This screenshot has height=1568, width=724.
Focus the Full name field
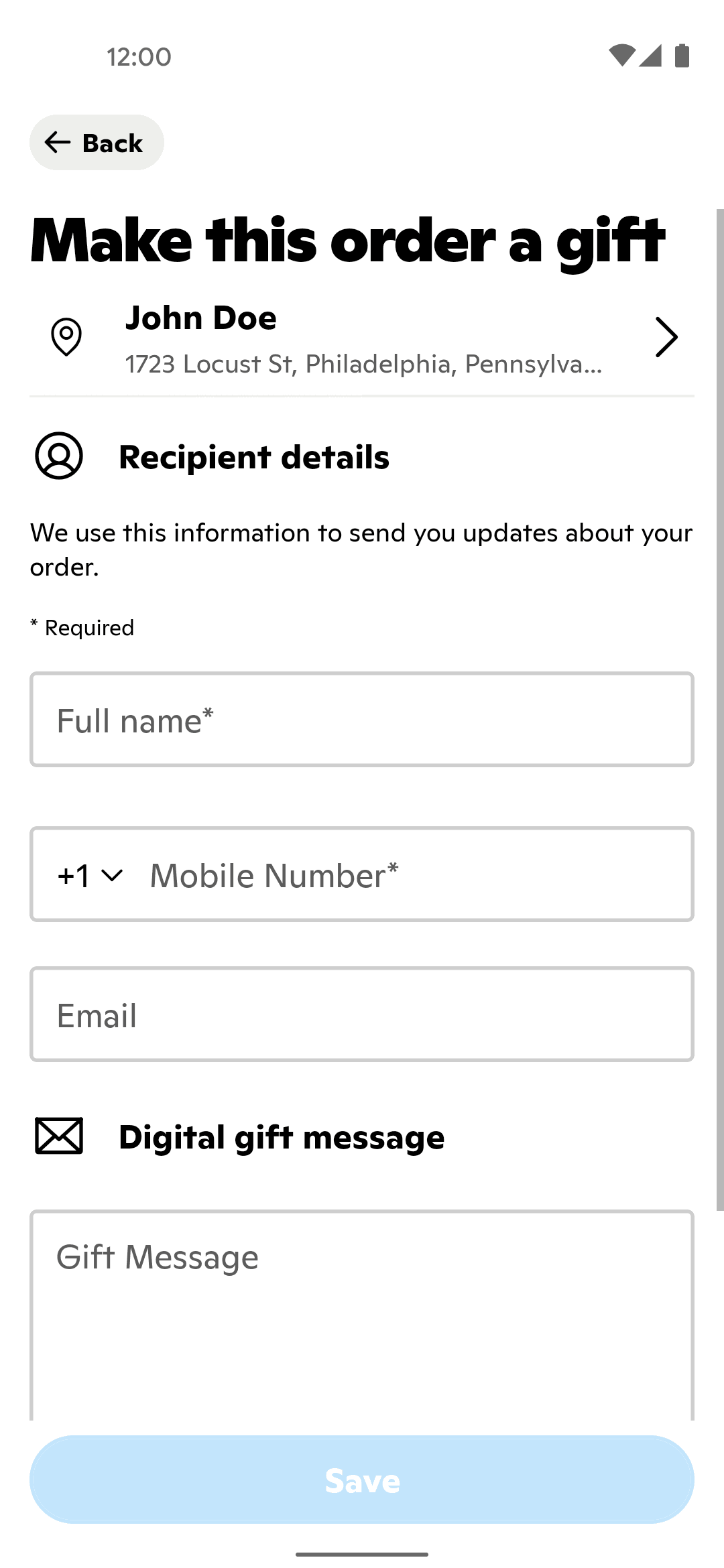362,720
